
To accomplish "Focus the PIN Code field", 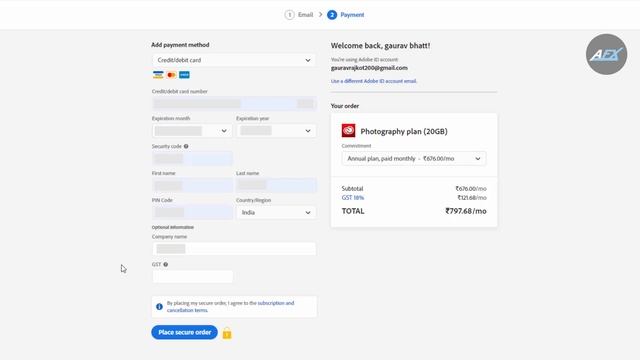I will [x=192, y=213].
